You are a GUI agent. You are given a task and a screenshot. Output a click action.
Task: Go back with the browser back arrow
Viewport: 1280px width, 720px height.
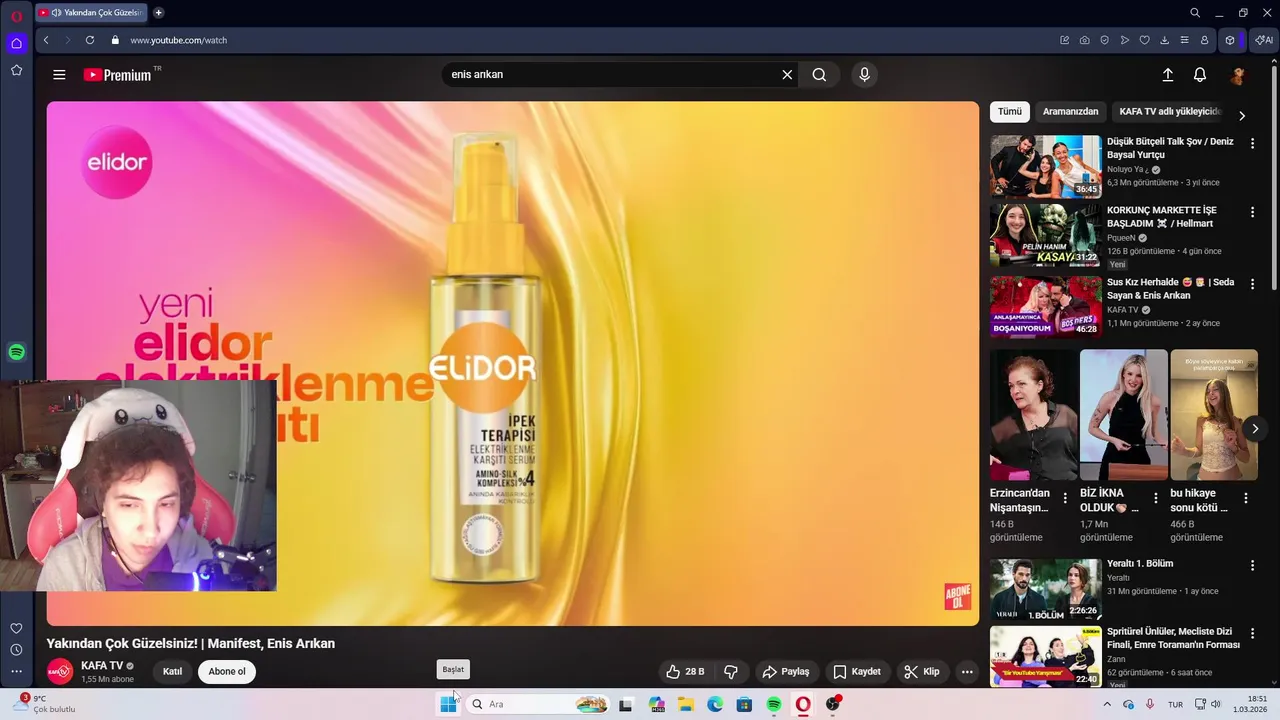pos(46,40)
